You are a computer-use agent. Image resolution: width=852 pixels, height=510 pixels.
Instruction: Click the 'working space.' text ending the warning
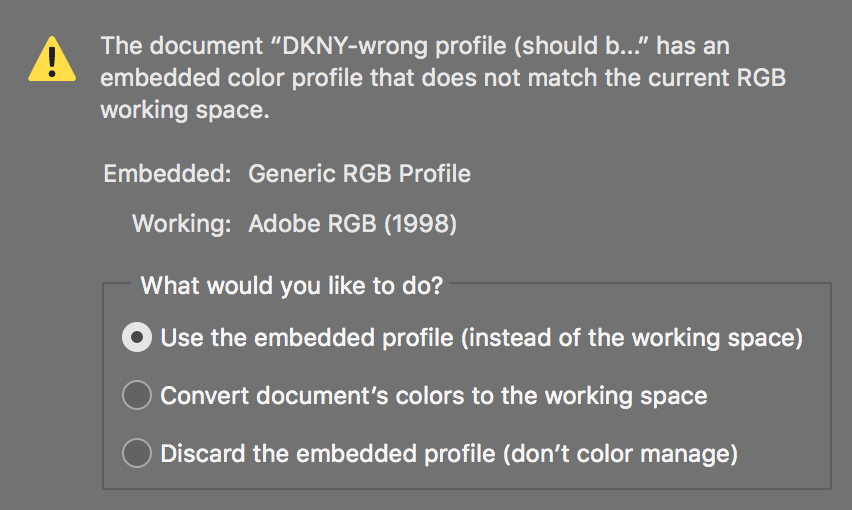point(185,110)
